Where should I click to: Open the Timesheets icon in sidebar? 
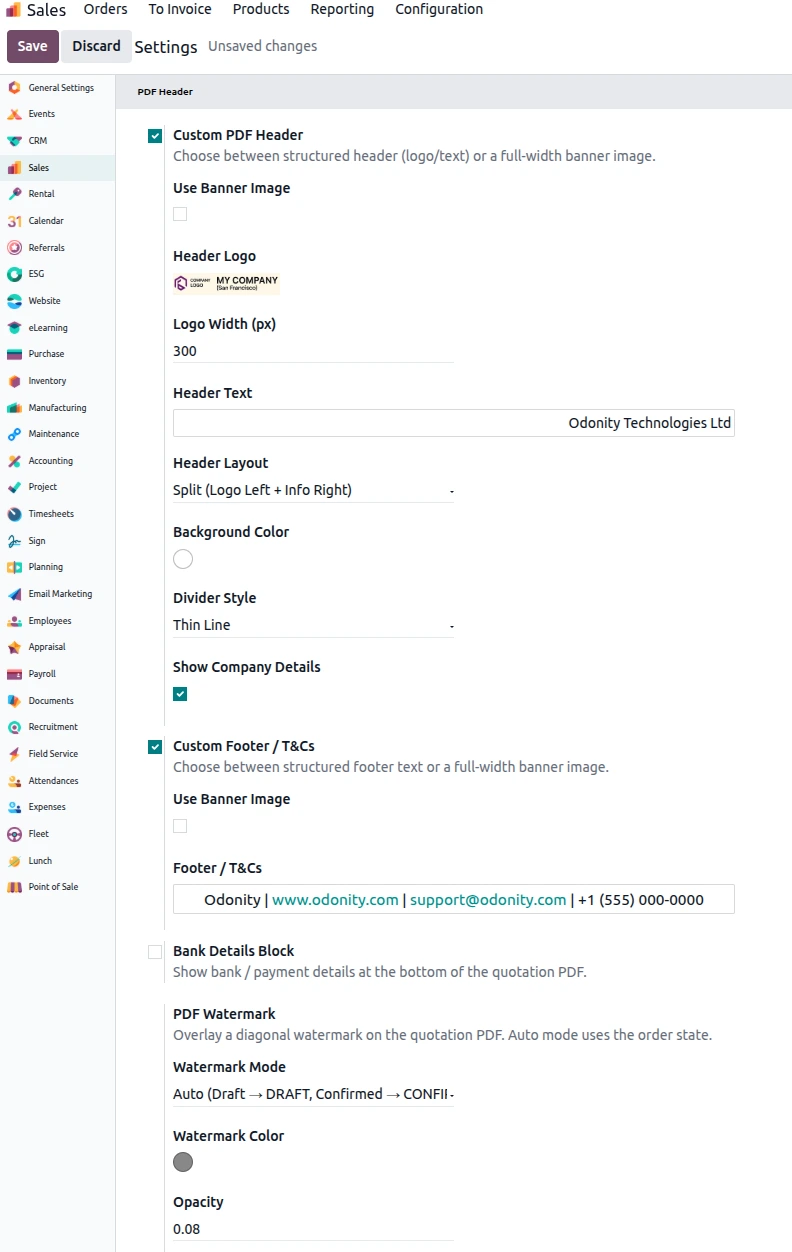tap(14, 514)
